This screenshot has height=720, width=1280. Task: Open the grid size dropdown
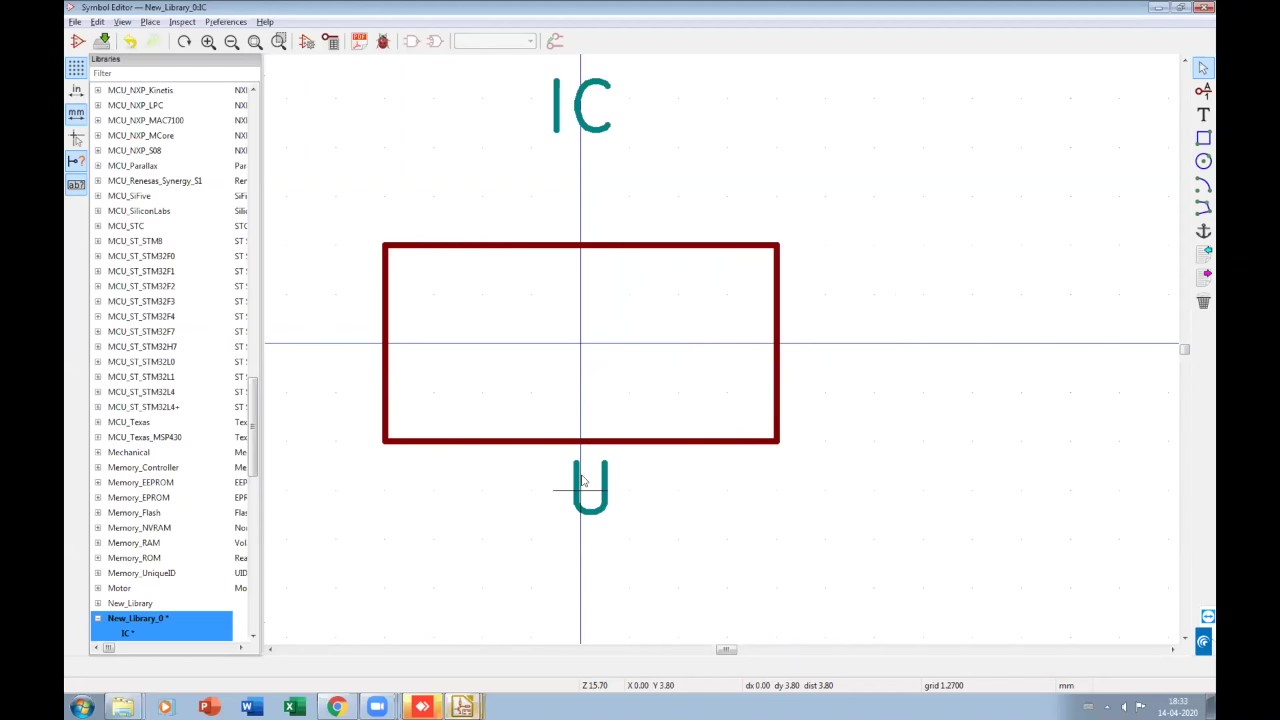click(x=529, y=41)
